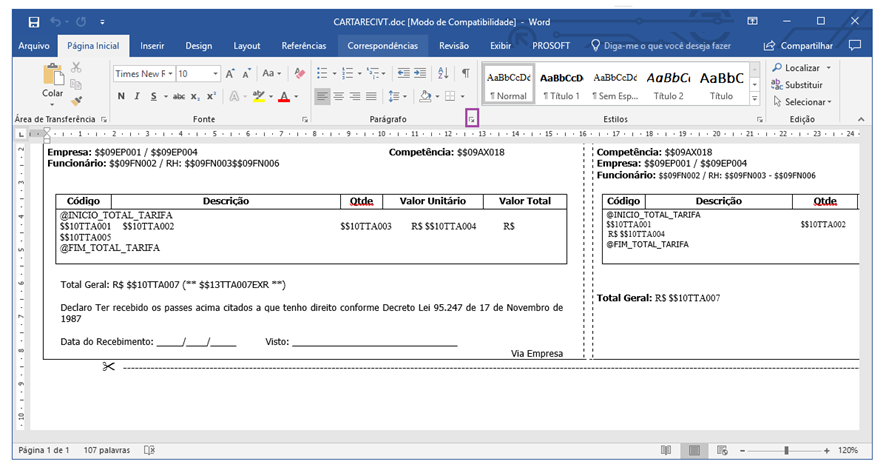Screen dimensions: 886x473
Task: Decrease font size with shrink font icon
Action: pyautogui.click(x=246, y=73)
